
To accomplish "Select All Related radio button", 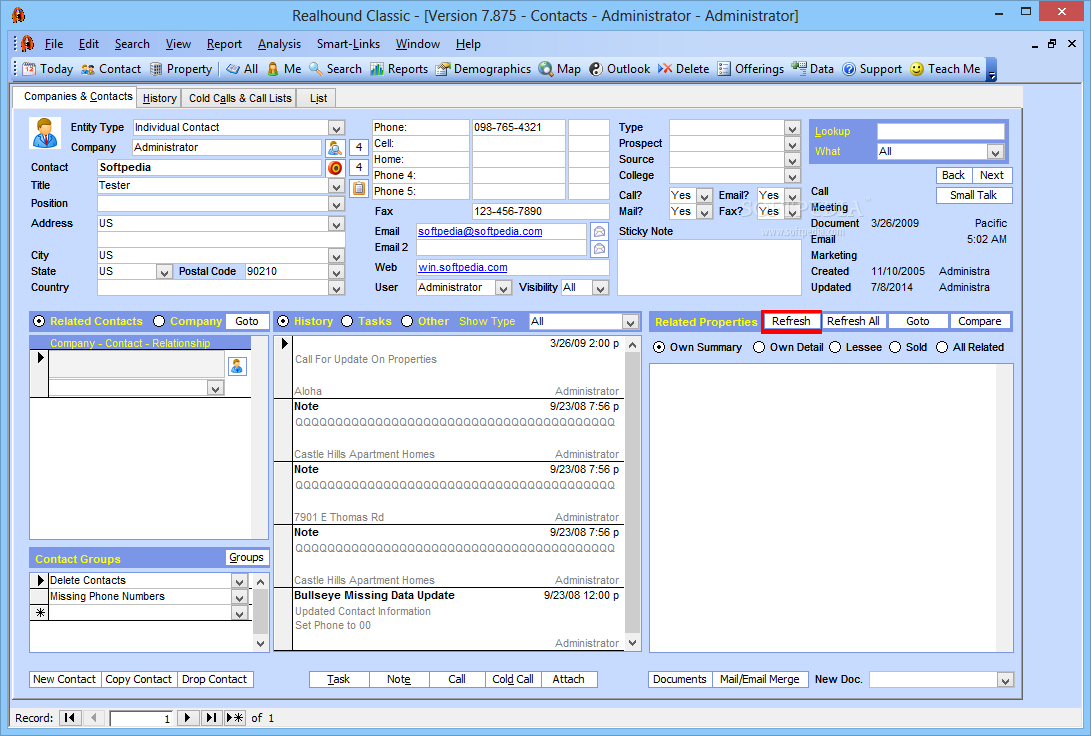I will coord(942,347).
